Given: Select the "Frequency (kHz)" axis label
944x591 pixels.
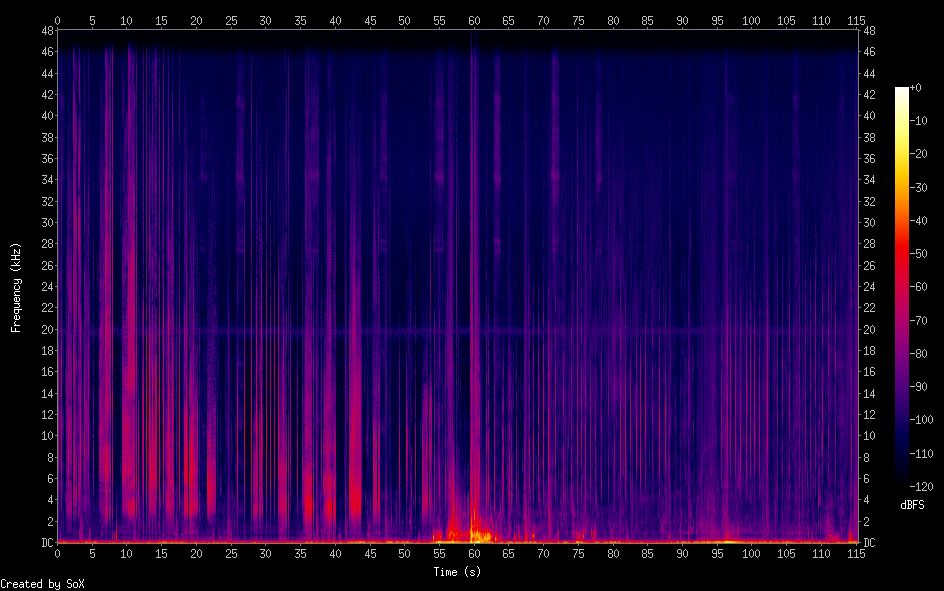Looking at the screenshot, I should (16, 287).
